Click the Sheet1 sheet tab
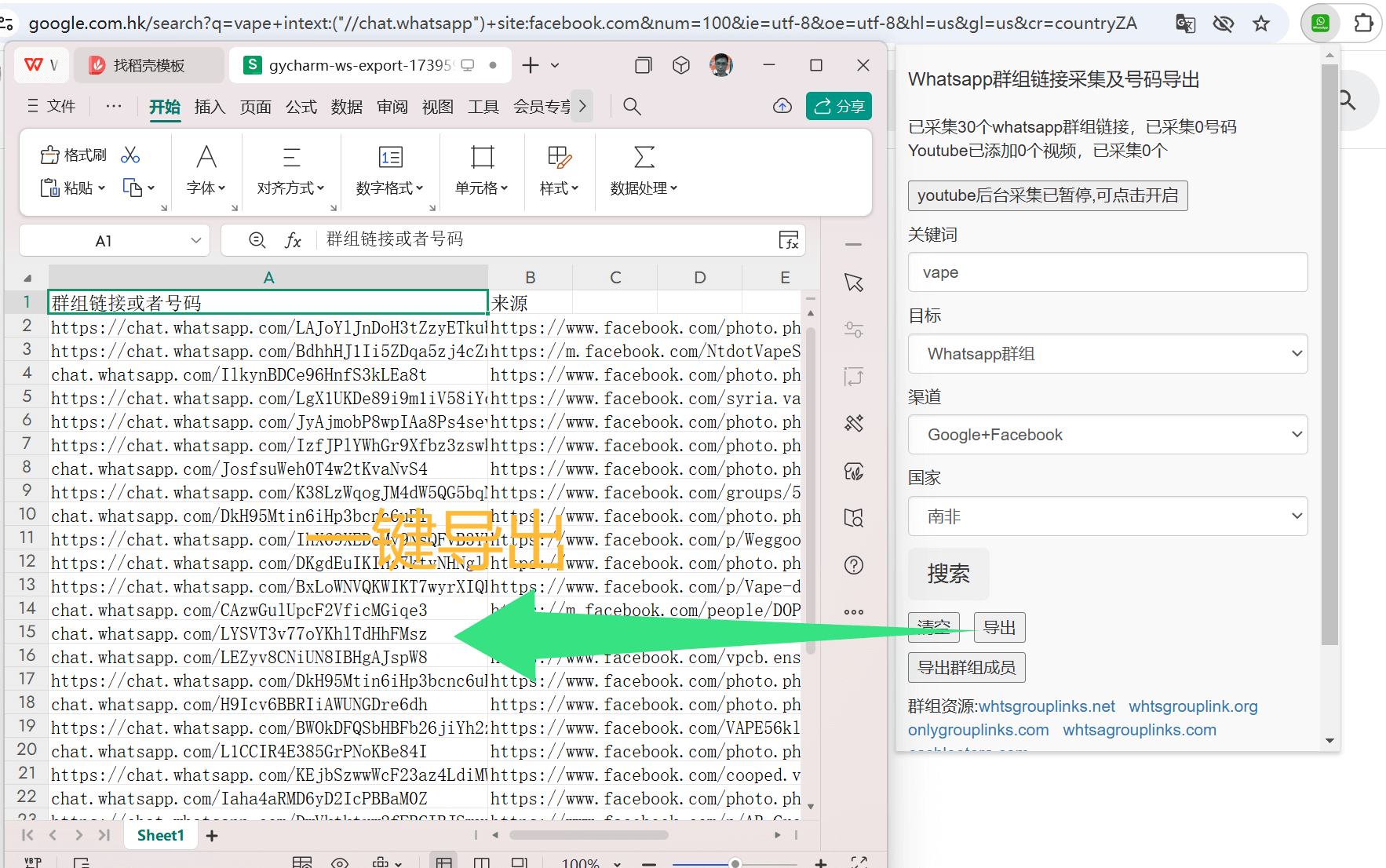Screen dimensions: 1386x868 click(x=160, y=836)
